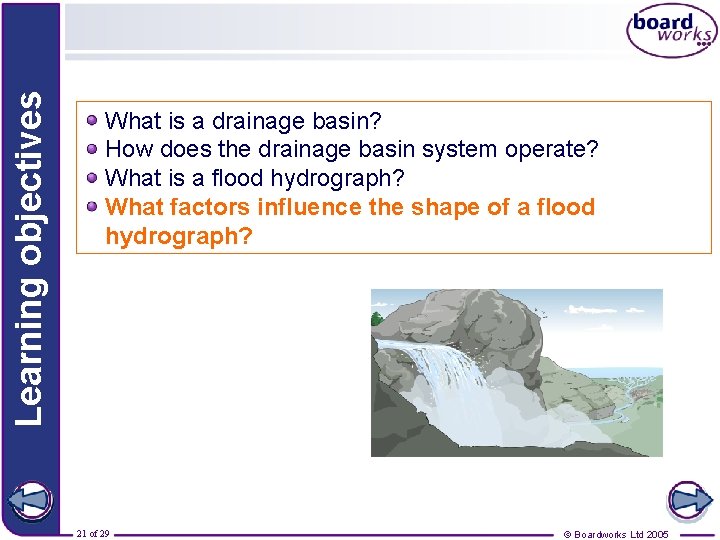720x540 pixels.
Task: Select "How does the drainage basin system operate?"
Action: (x=352, y=149)
